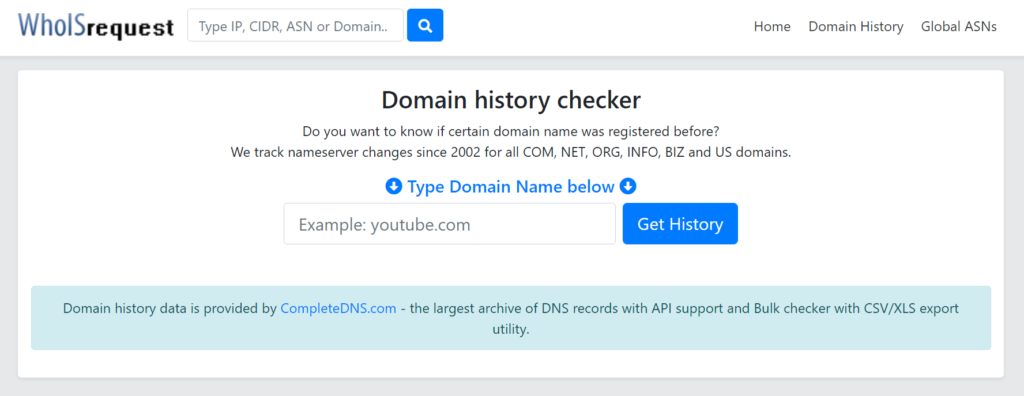Click the gray page background below card
1024x396 pixels.
coord(511,388)
